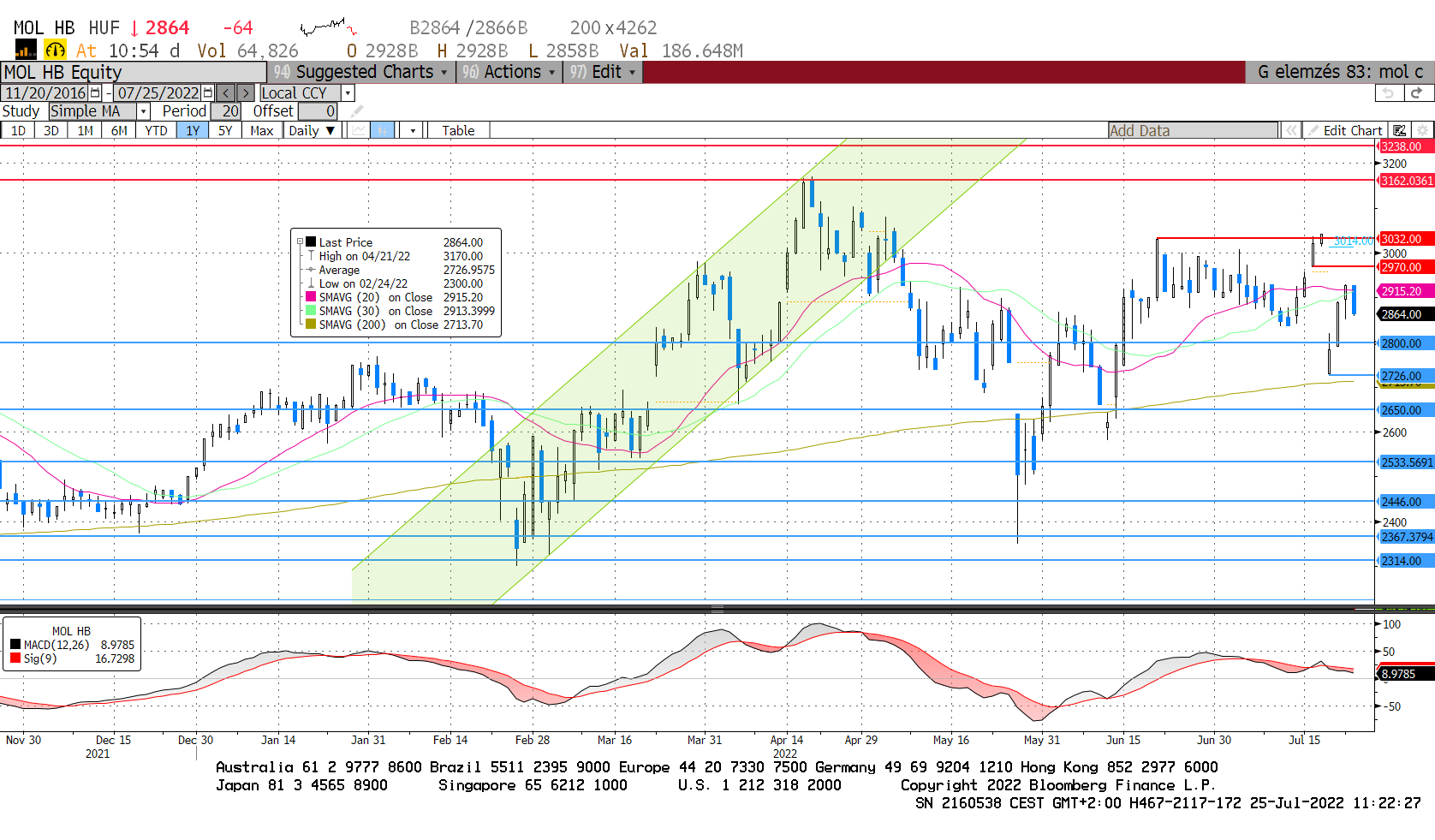Collapse panel with double-chevron icon
This screenshot has width=1435, height=840.
pyautogui.click(x=1290, y=130)
